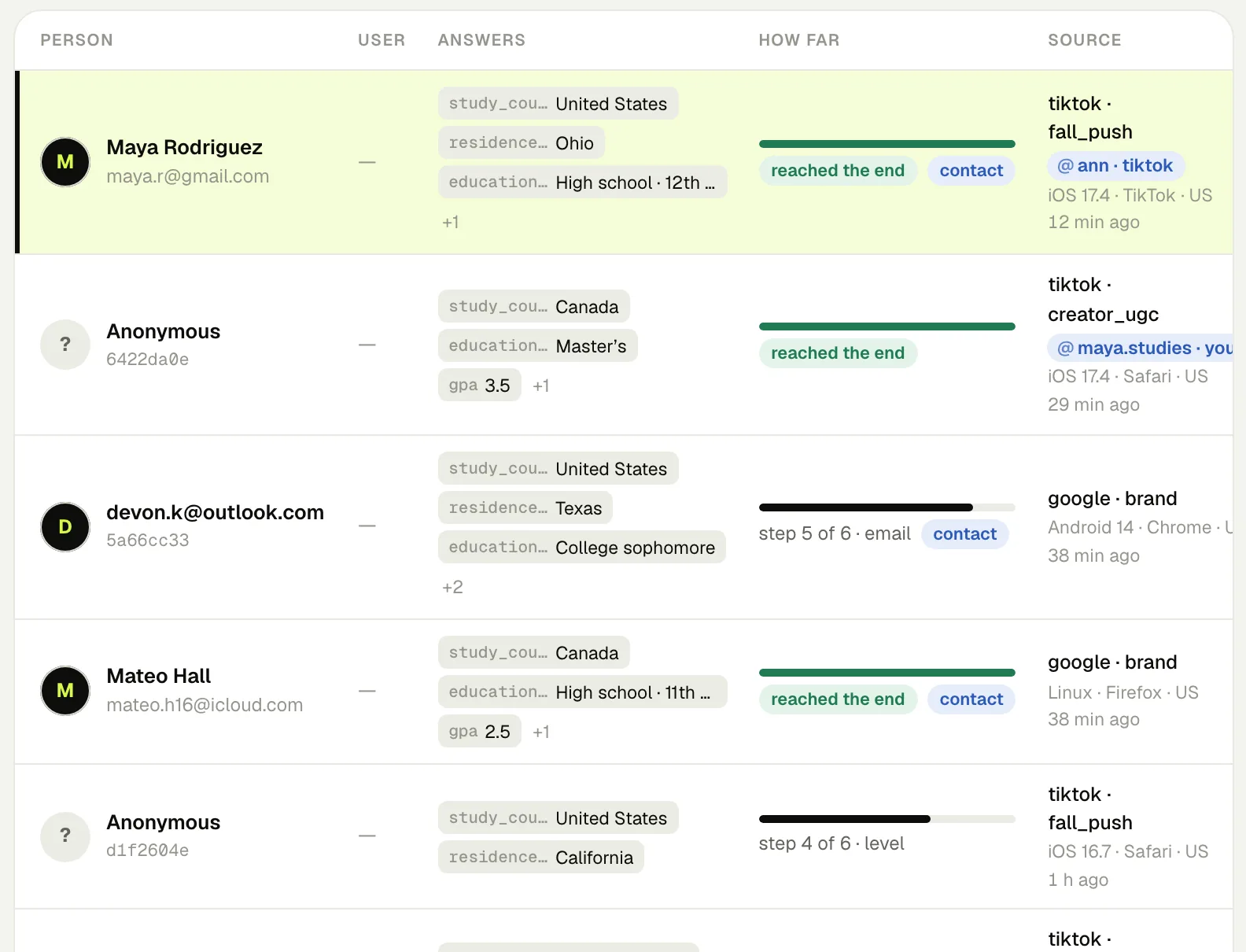Image resolution: width=1246 pixels, height=952 pixels.
Task: Click the Texas residence answer chip
Action: point(525,508)
